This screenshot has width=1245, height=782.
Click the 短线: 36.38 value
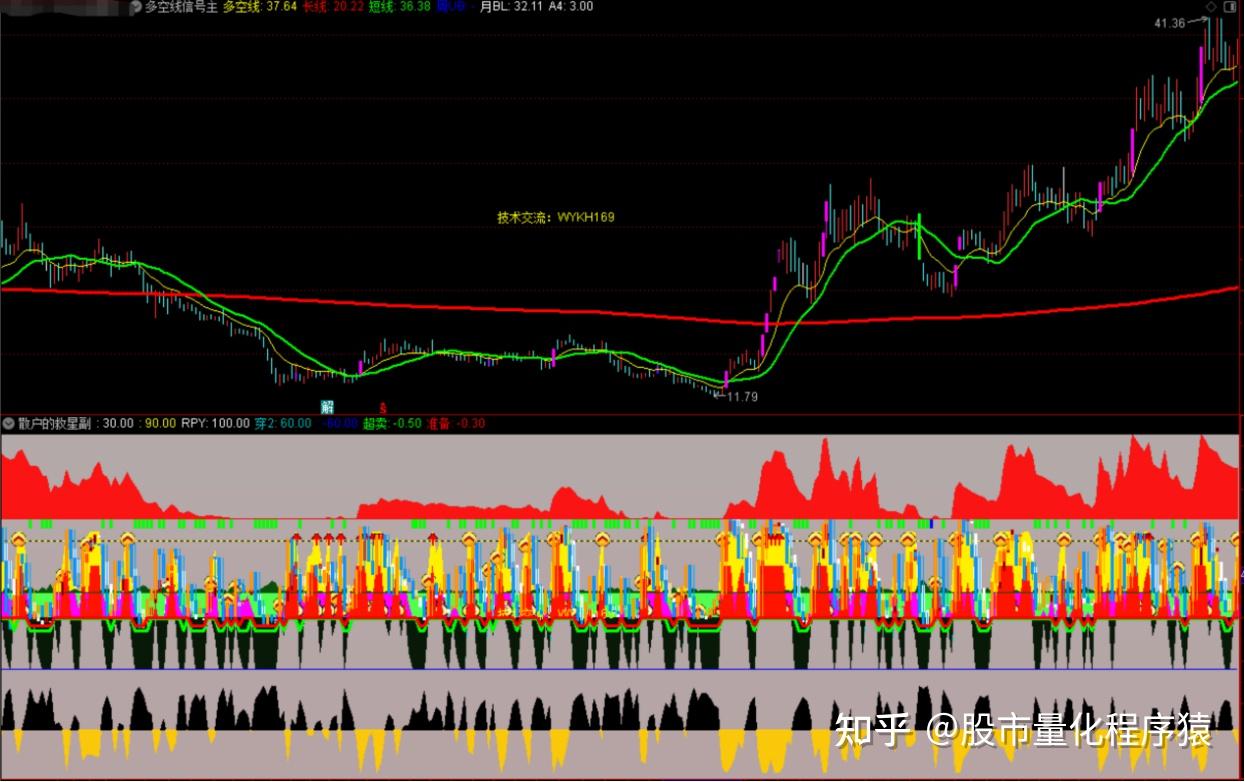[399, 7]
